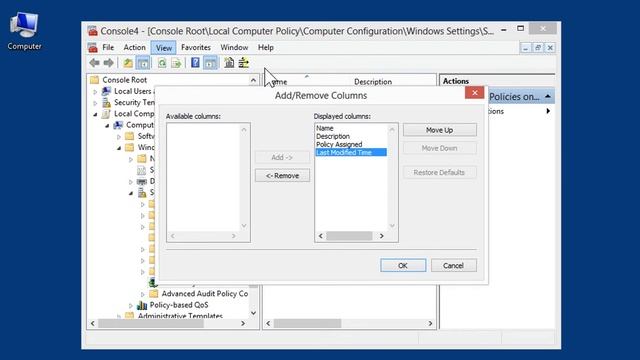The image size is (640, 360).
Task: Expand the Security Templates tree node
Action: [95, 103]
